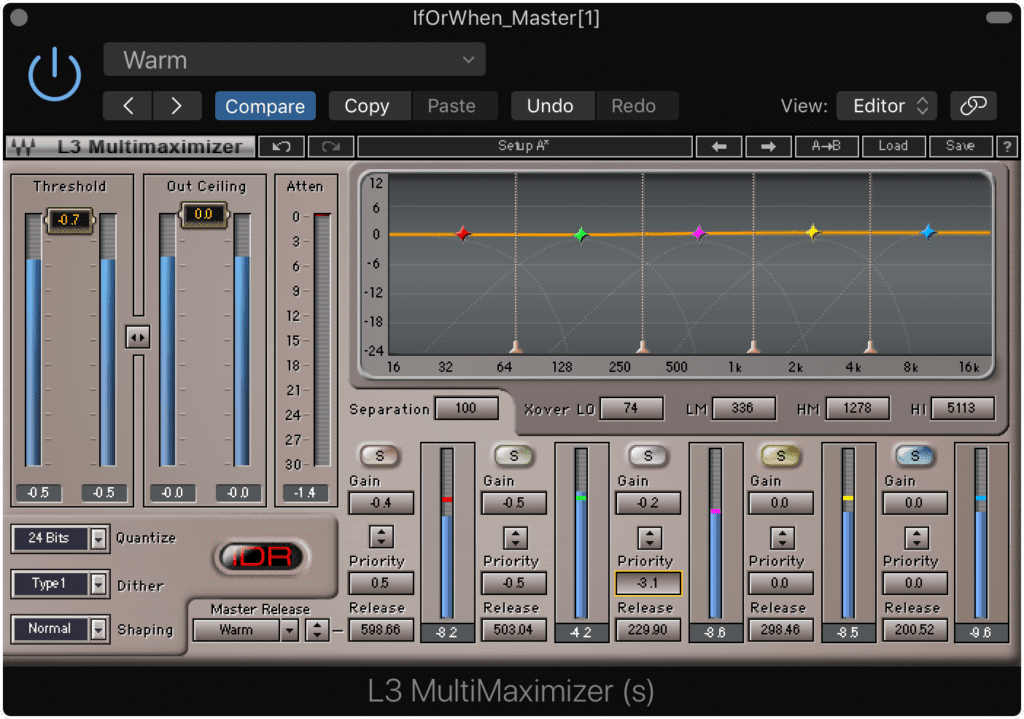The height and width of the screenshot is (719, 1024).
Task: Click the HI crossover value 5113
Action: (962, 409)
